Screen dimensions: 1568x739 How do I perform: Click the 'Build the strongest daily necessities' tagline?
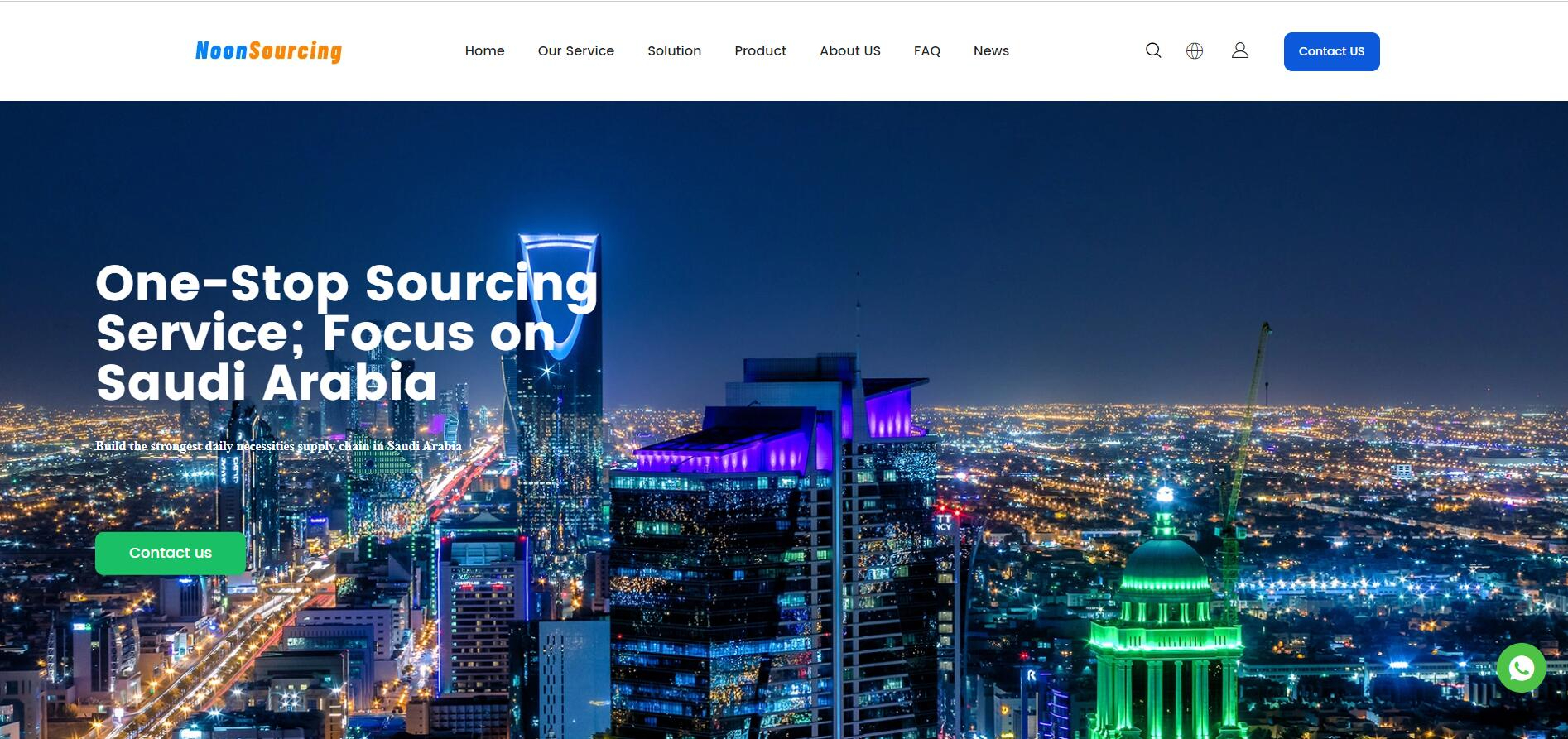tap(278, 446)
